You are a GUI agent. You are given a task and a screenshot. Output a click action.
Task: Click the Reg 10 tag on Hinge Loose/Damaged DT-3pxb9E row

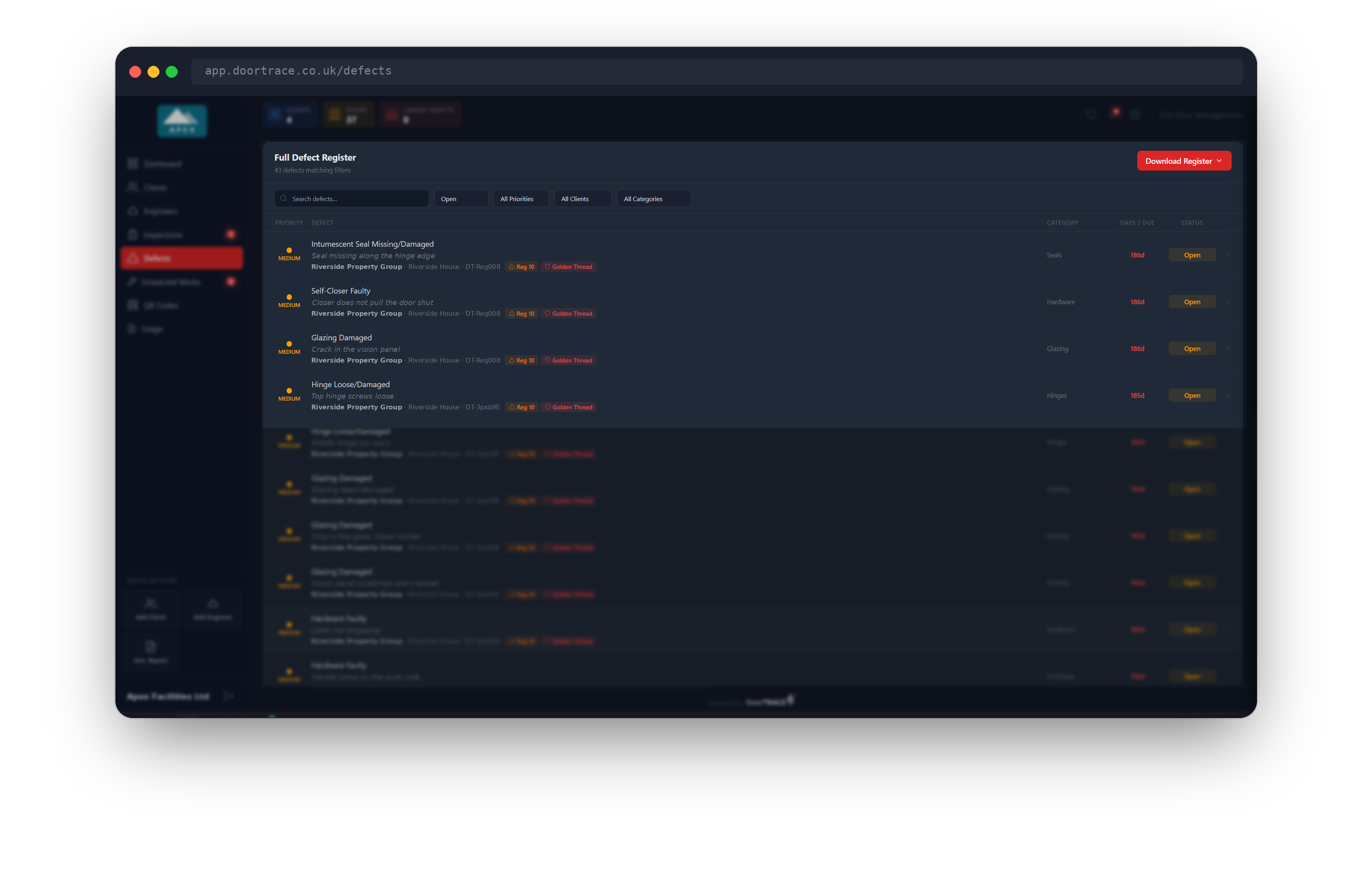point(521,407)
